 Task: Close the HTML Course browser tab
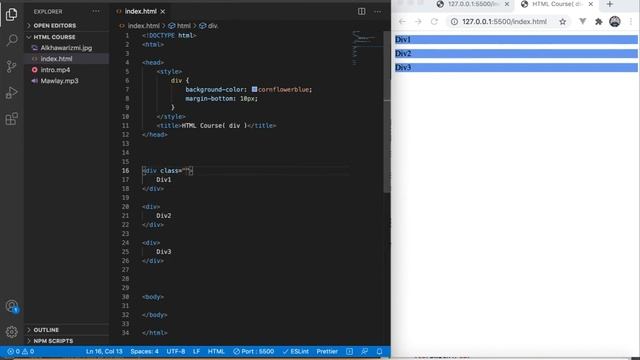[x=591, y=4]
